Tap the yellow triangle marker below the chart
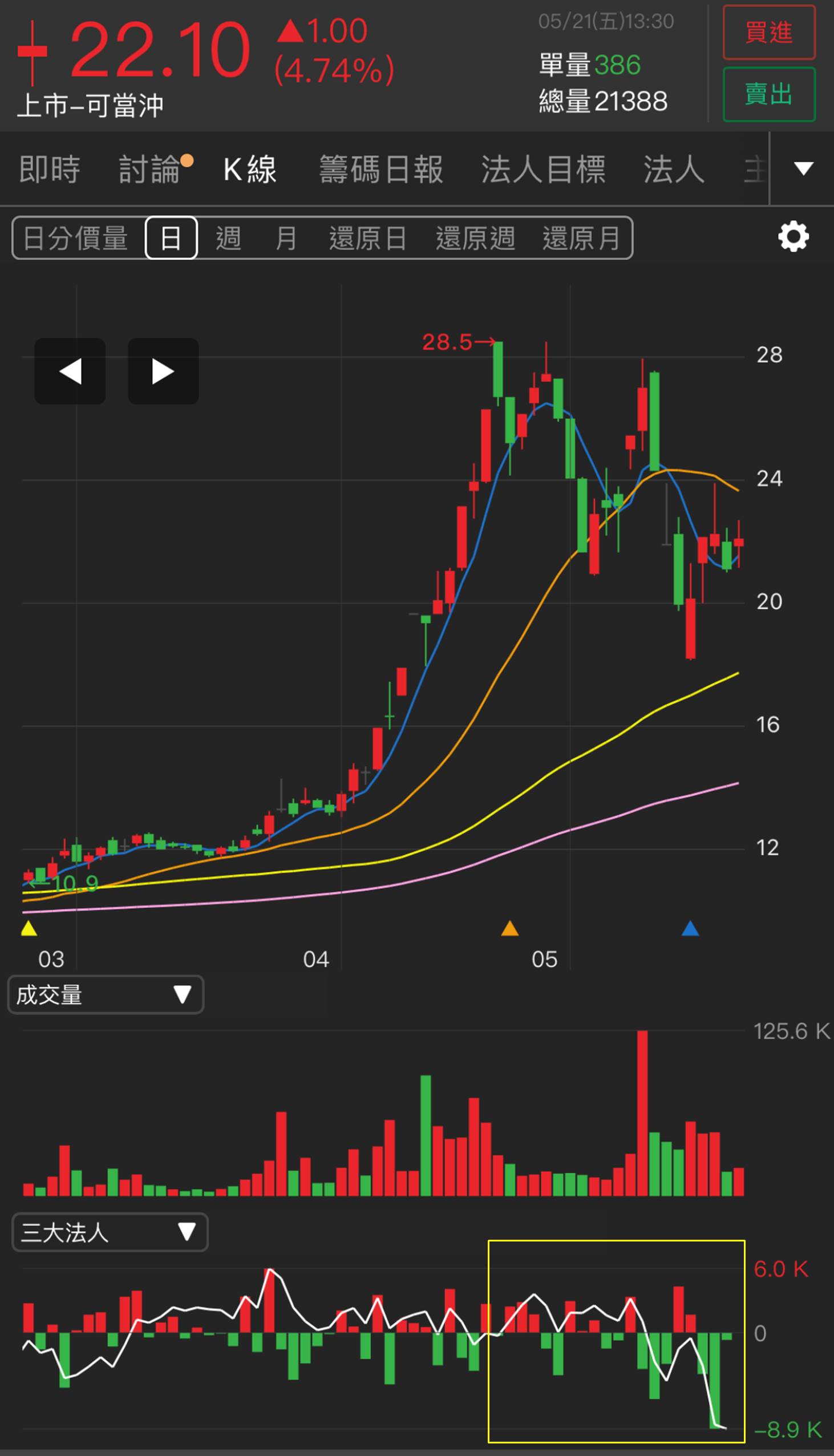834x1456 pixels. click(x=29, y=928)
